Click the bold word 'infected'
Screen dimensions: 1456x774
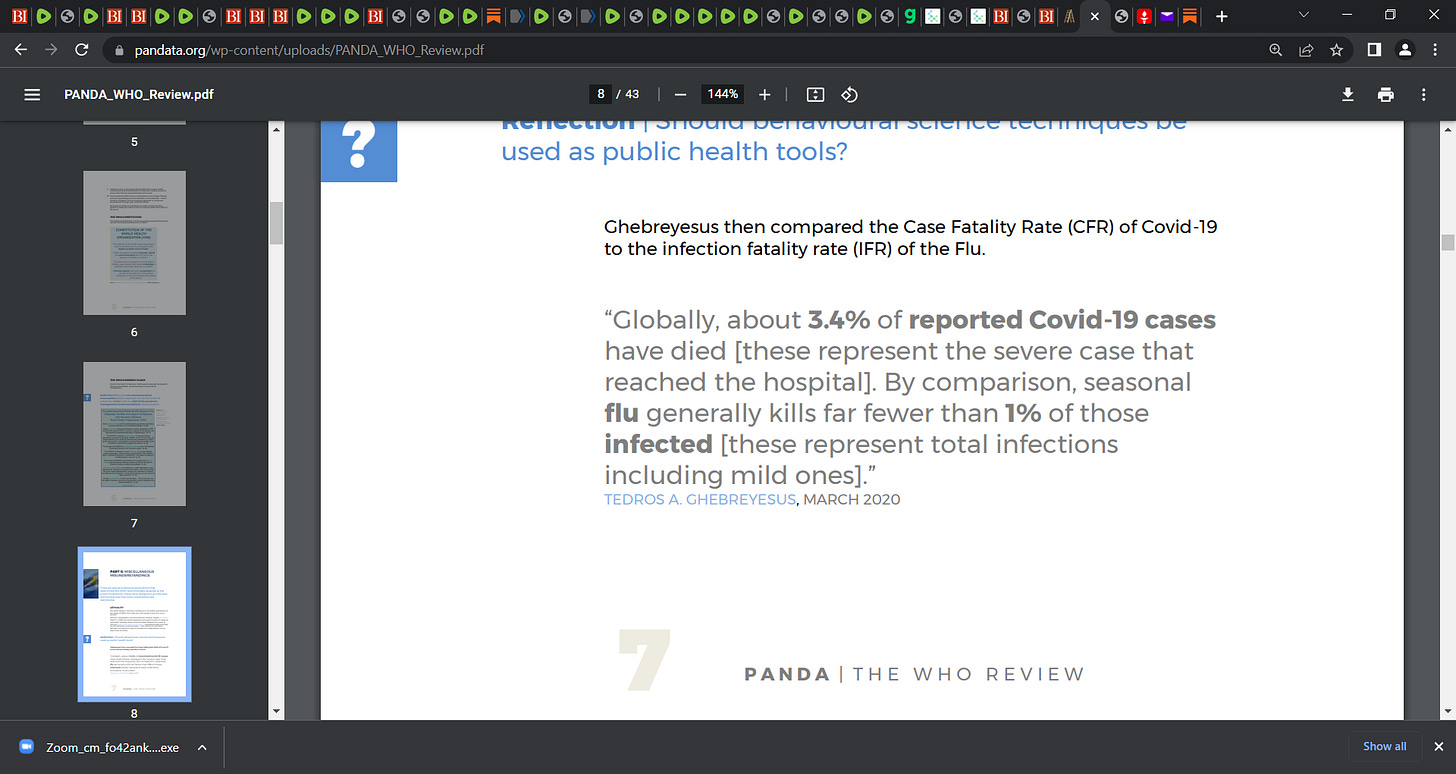pos(658,444)
